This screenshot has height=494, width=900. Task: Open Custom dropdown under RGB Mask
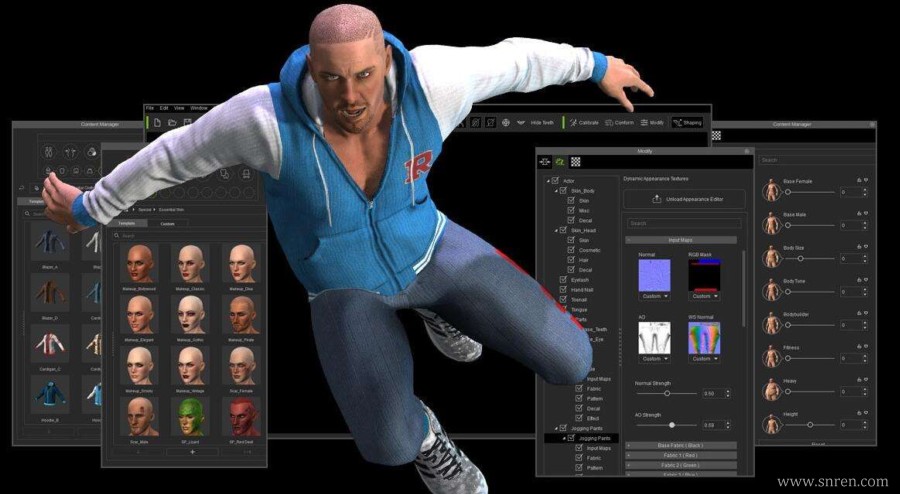point(704,297)
